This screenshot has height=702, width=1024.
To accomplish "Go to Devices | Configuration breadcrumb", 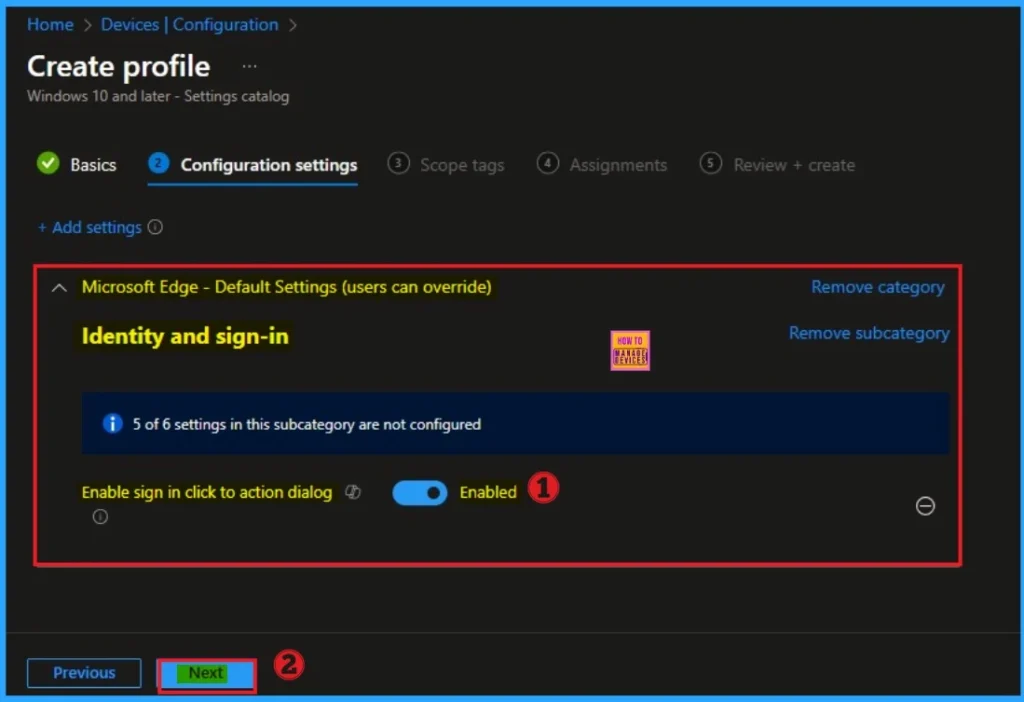I will click(189, 25).
